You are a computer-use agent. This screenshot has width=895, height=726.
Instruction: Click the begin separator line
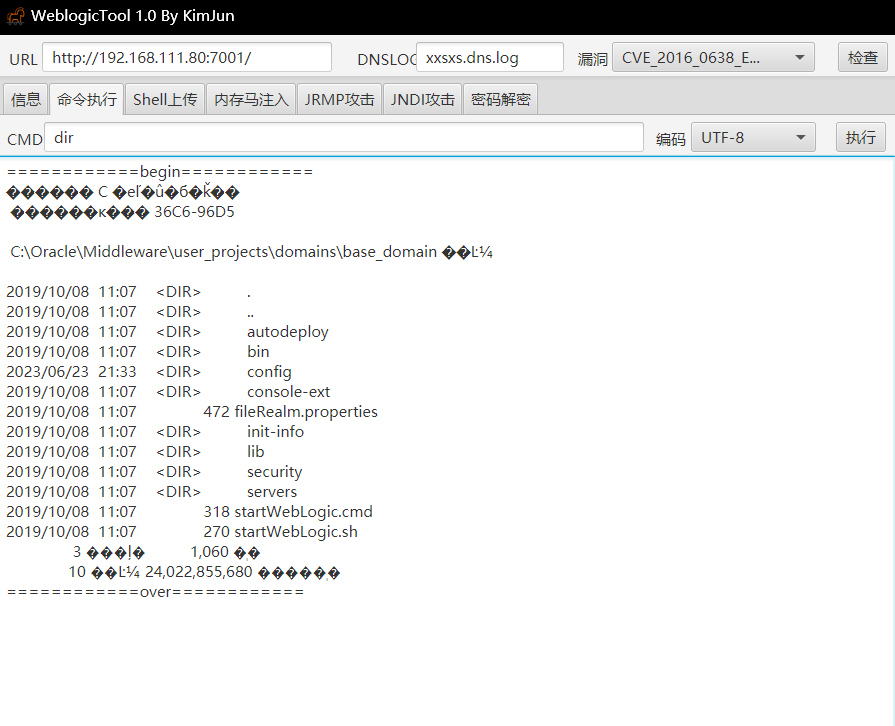coord(160,172)
